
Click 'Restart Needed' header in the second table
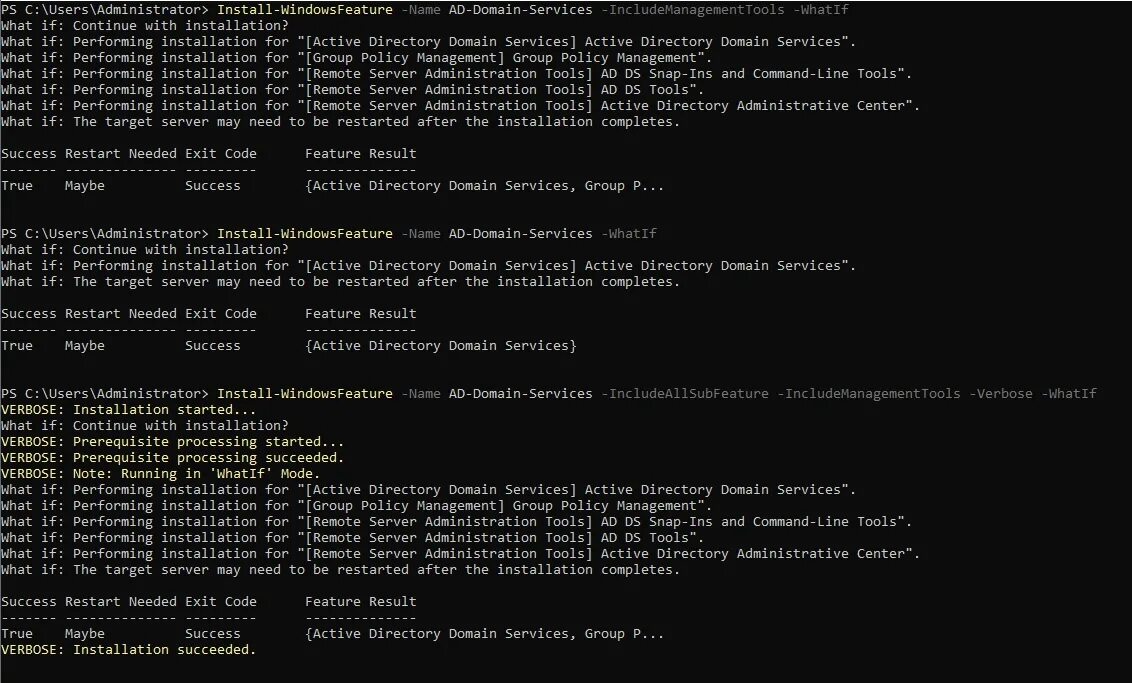tap(120, 314)
